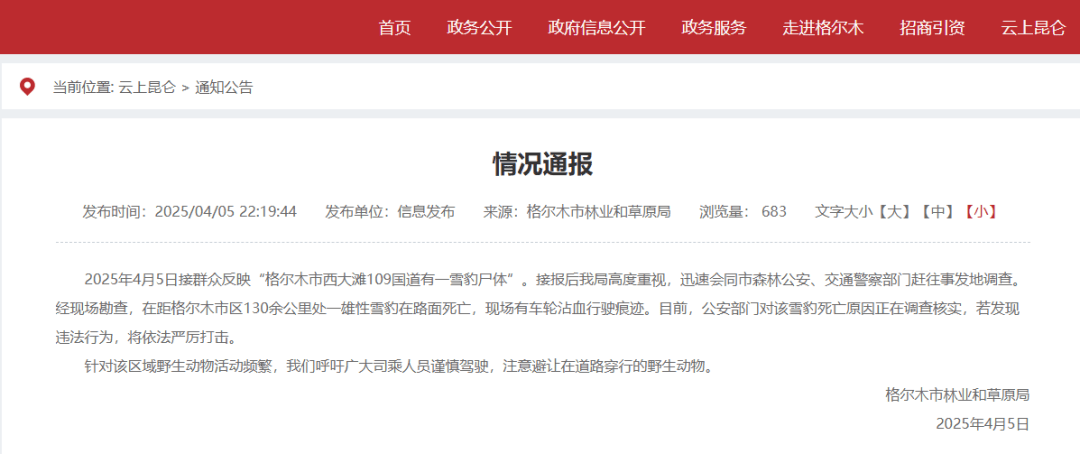
Task: Open the 政务服务 navigation menu
Action: coord(713,28)
